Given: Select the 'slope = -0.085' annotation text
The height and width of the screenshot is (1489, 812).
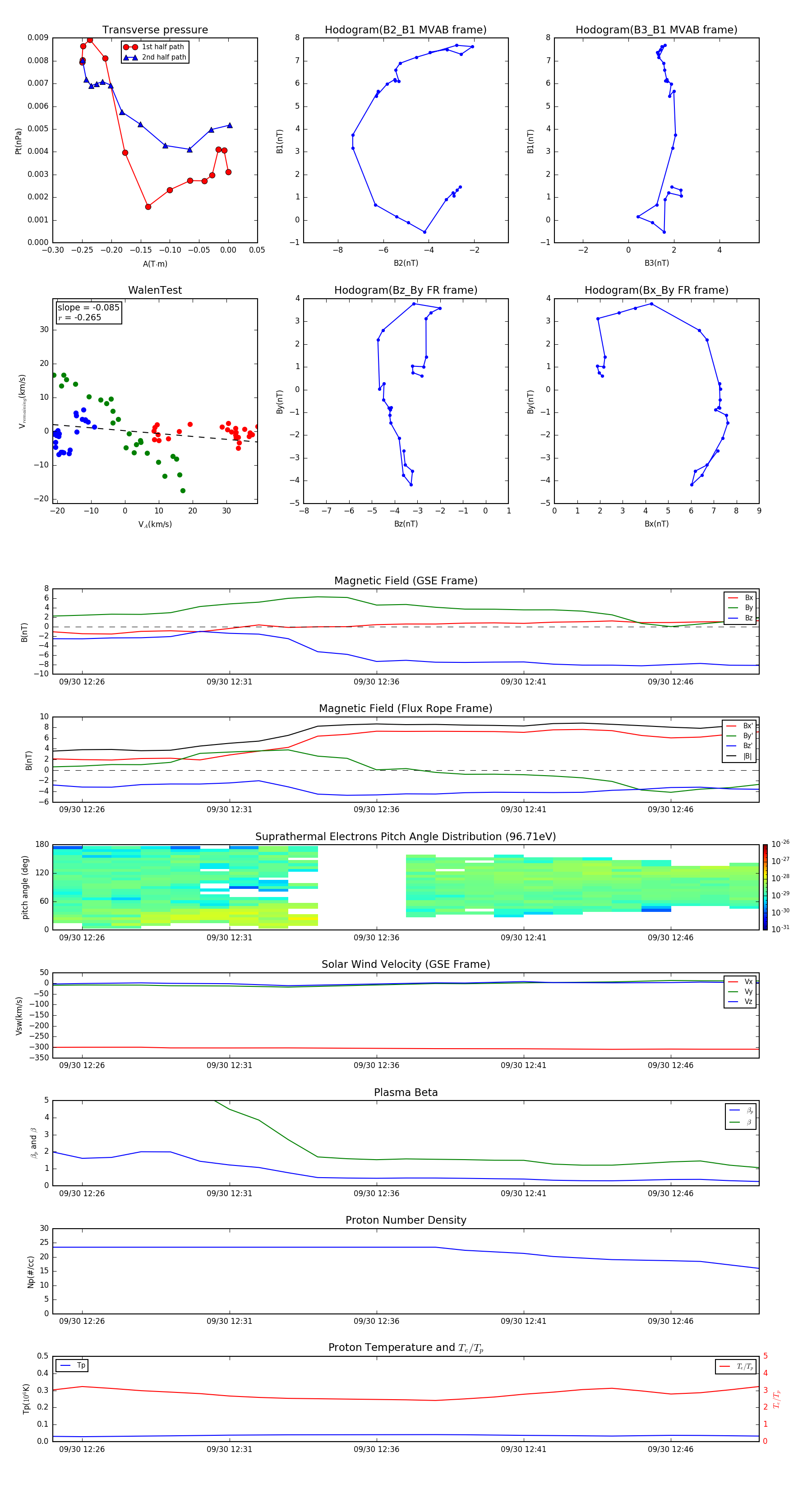Looking at the screenshot, I should pos(88,308).
